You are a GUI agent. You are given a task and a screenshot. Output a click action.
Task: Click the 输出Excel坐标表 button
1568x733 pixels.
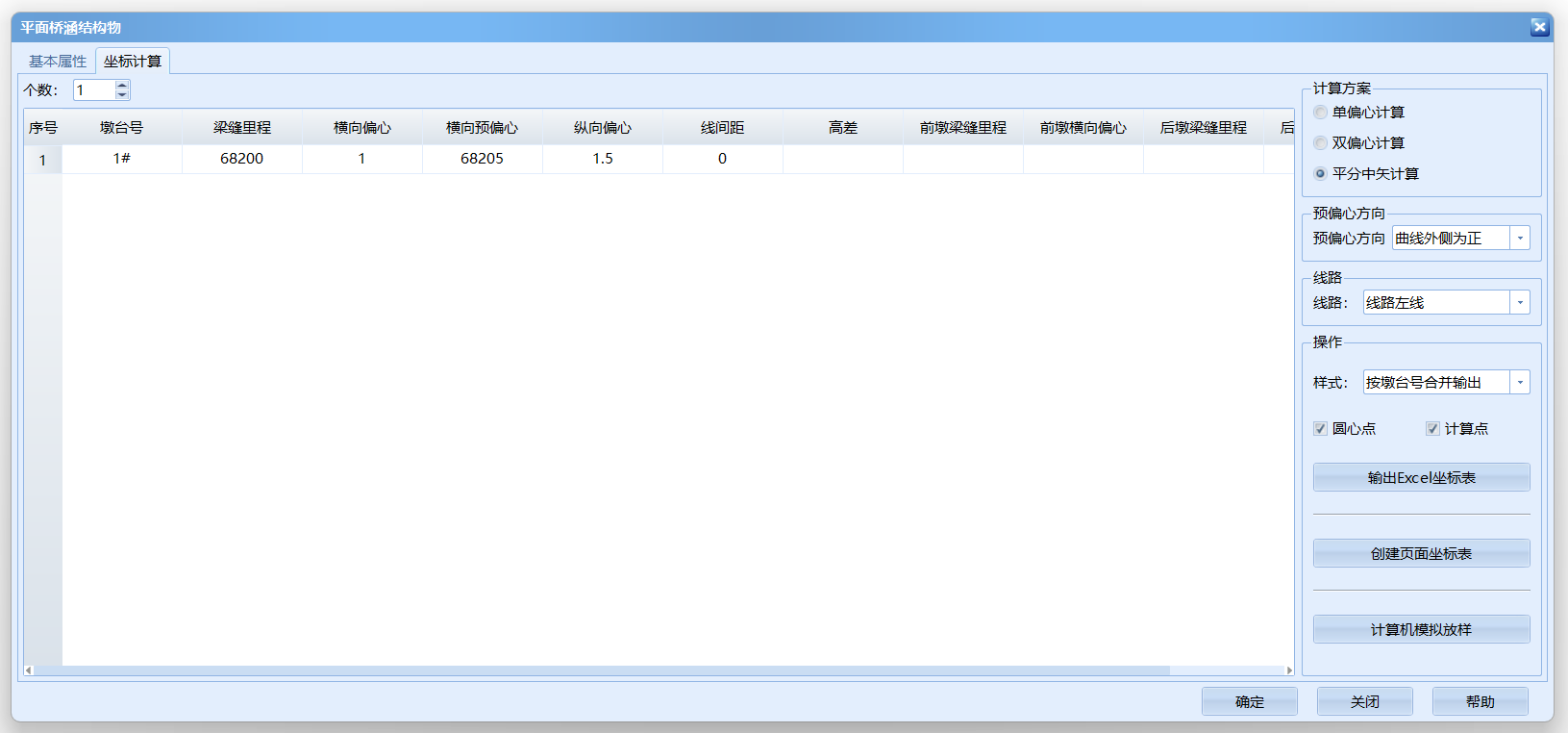[x=1421, y=478]
